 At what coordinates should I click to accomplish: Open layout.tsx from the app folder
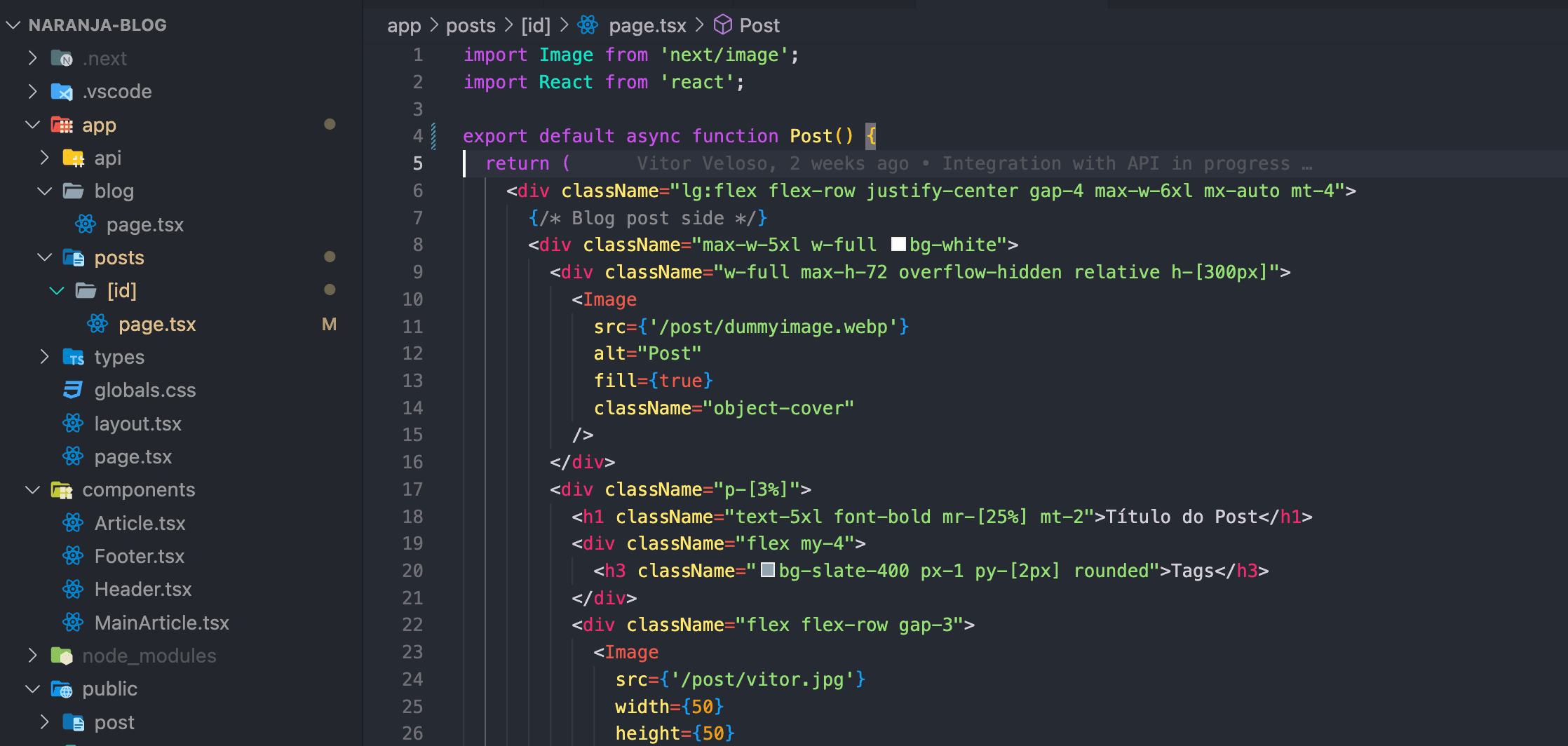coord(137,423)
